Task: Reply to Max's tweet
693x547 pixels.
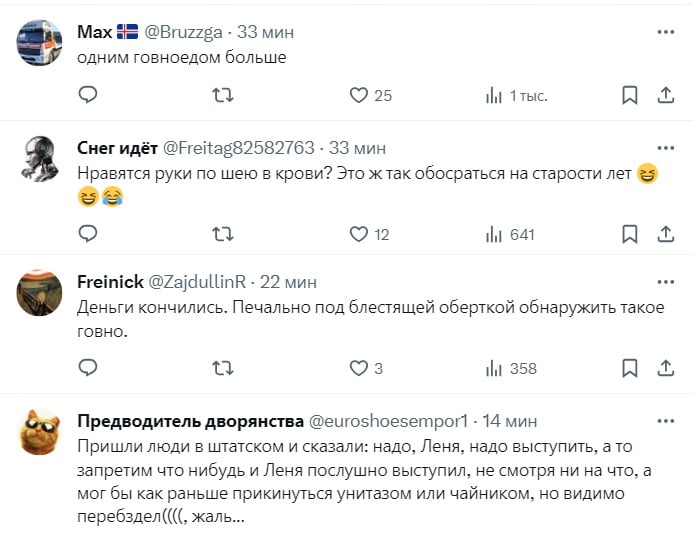Action: tap(88, 96)
